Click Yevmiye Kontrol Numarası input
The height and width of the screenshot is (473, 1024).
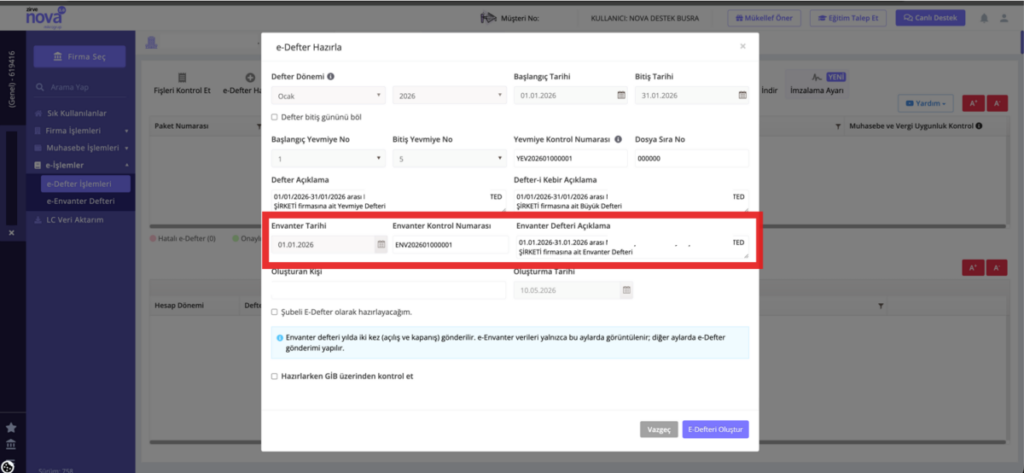point(570,158)
